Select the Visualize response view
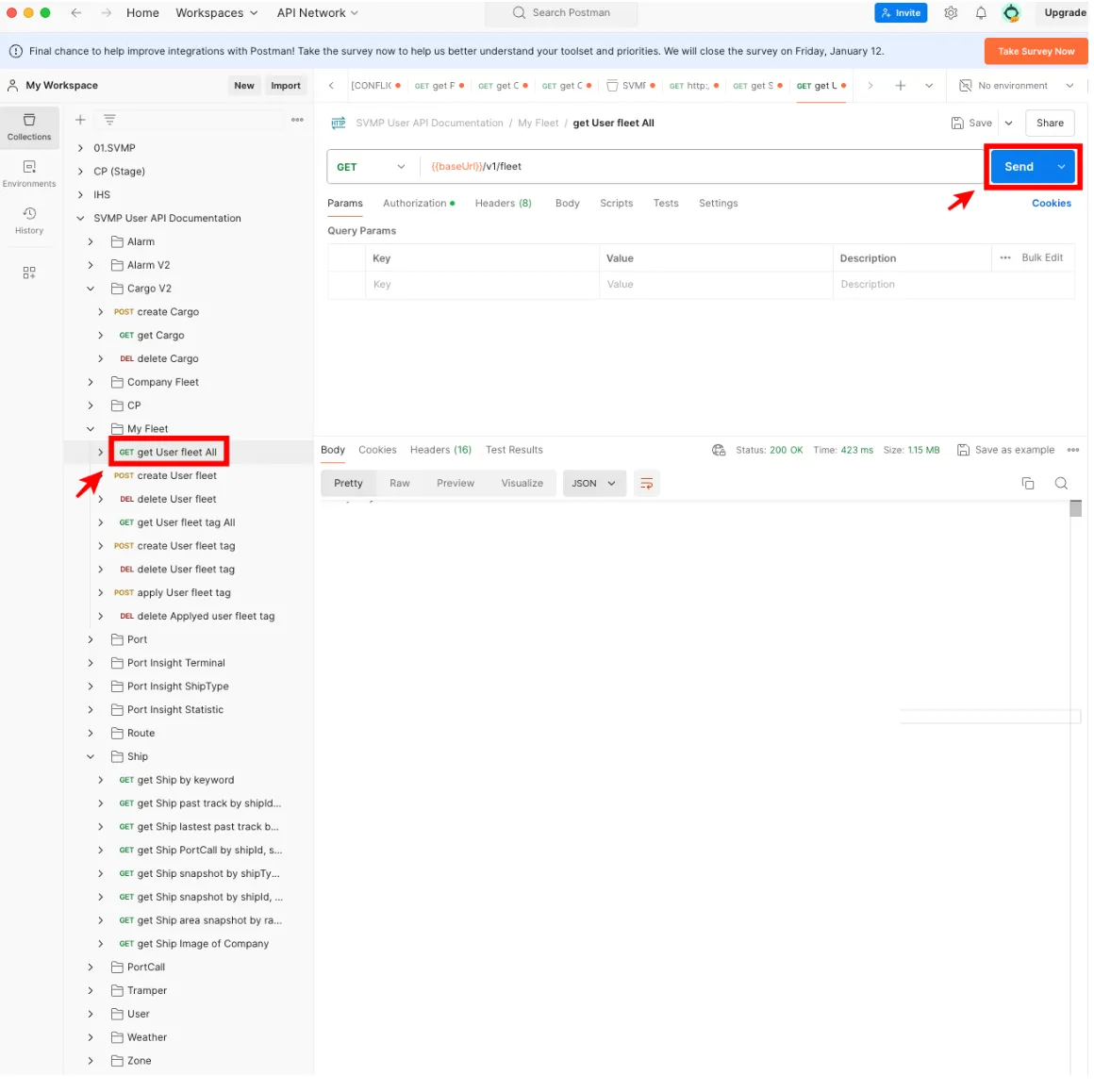This screenshot has width=1094, height=1092. tap(522, 485)
